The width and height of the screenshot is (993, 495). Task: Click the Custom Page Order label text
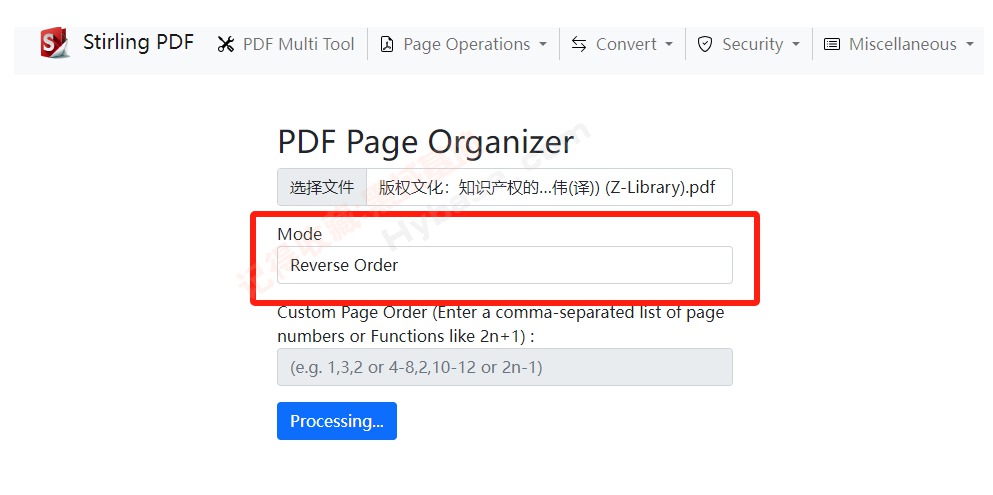(x=501, y=324)
